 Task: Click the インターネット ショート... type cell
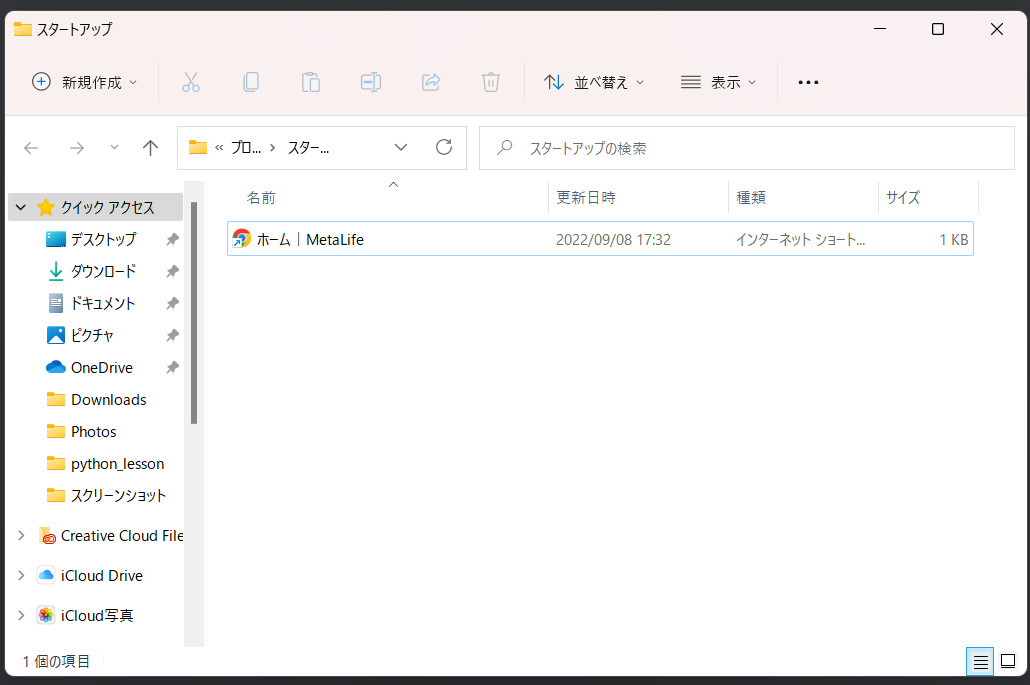[x=800, y=240]
